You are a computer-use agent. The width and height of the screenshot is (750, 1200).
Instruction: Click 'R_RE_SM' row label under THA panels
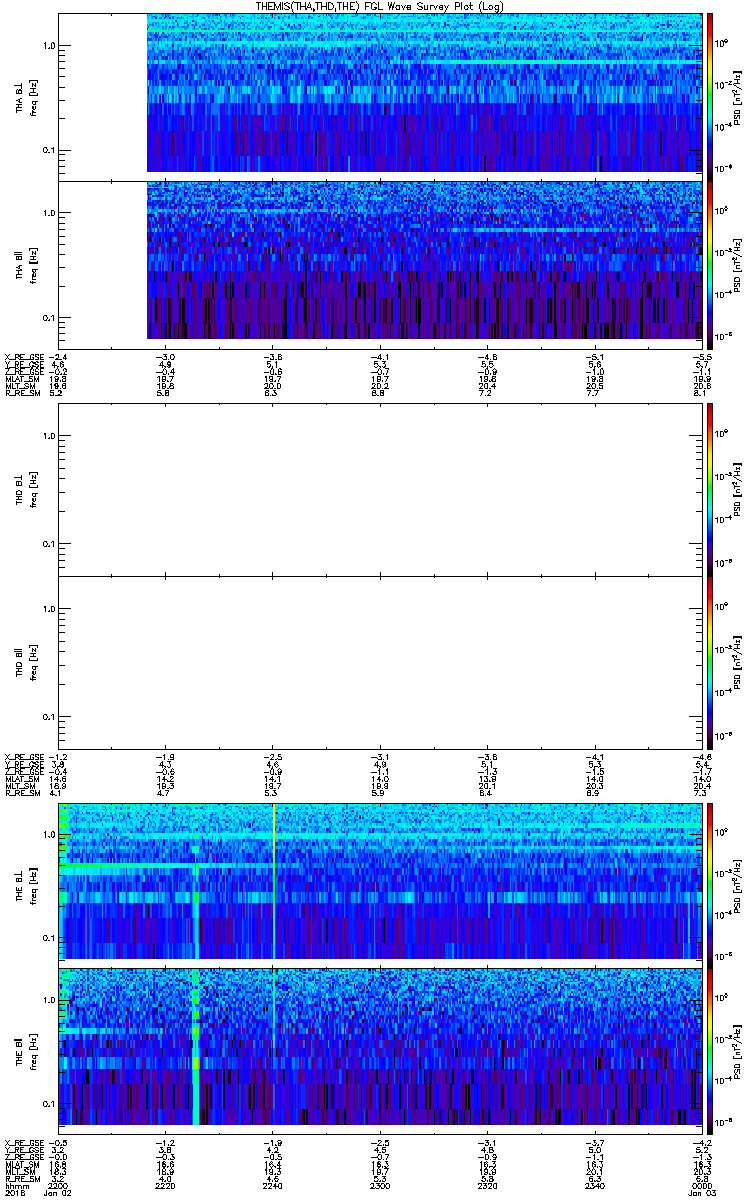[x=22, y=393]
